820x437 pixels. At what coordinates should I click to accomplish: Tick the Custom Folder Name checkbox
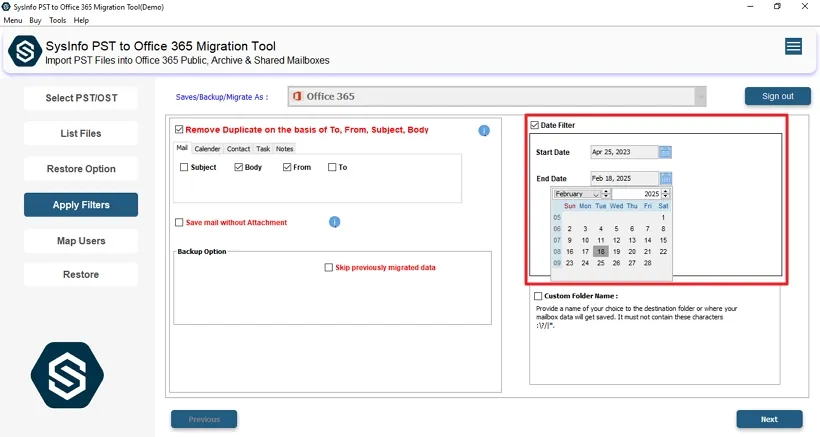tap(538, 296)
